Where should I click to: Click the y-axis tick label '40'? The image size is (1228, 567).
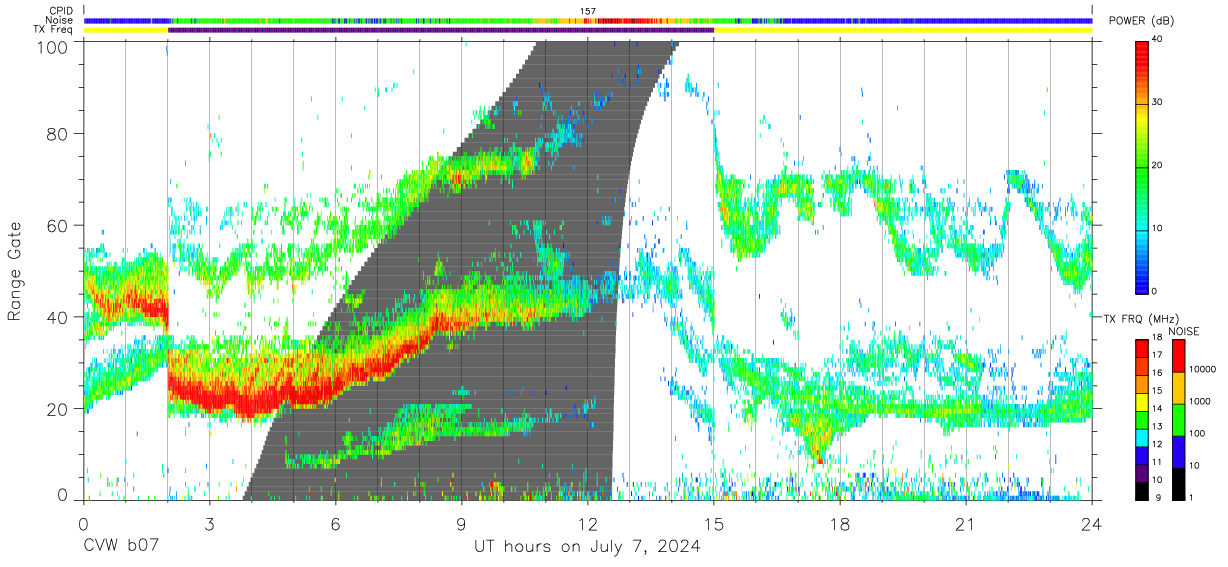[x=59, y=317]
